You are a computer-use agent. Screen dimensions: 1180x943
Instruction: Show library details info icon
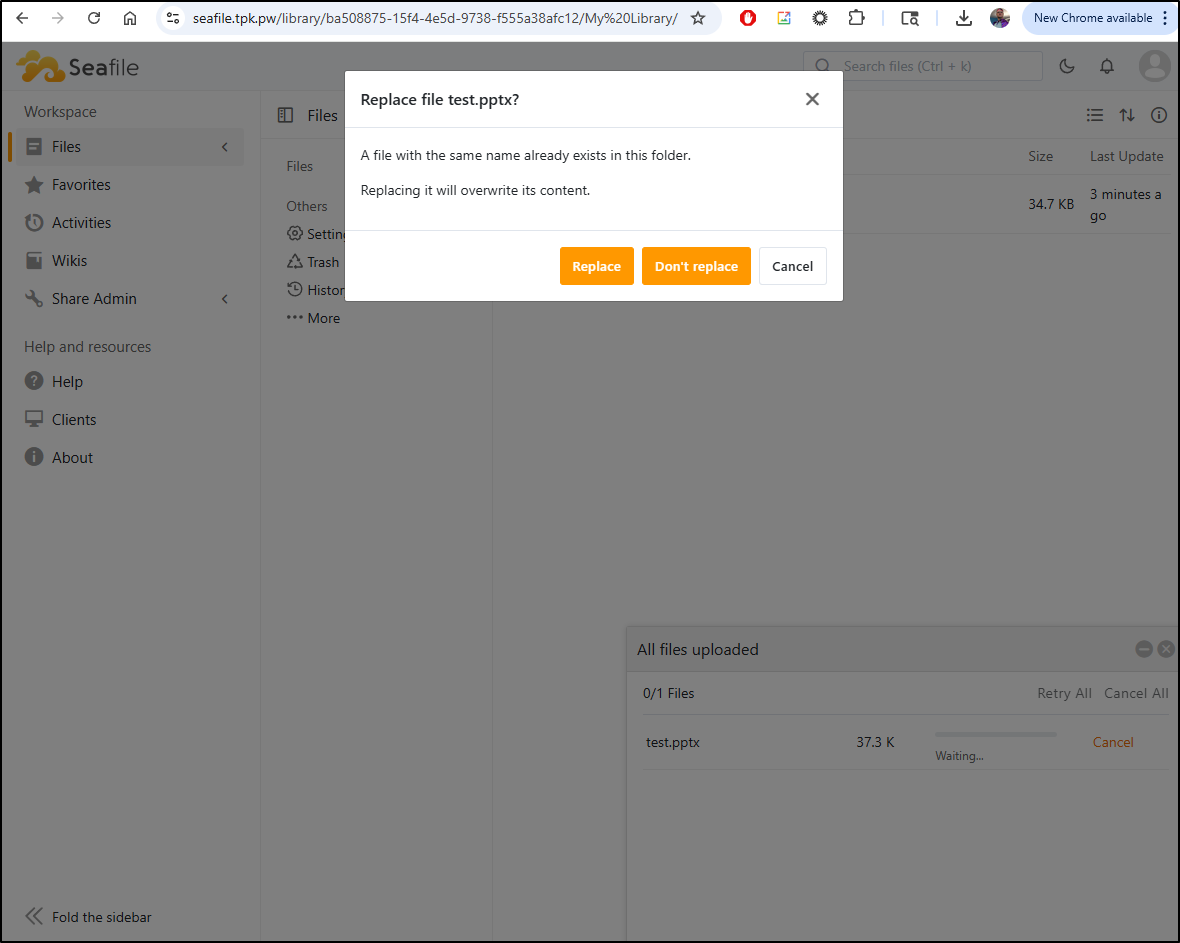pos(1159,115)
